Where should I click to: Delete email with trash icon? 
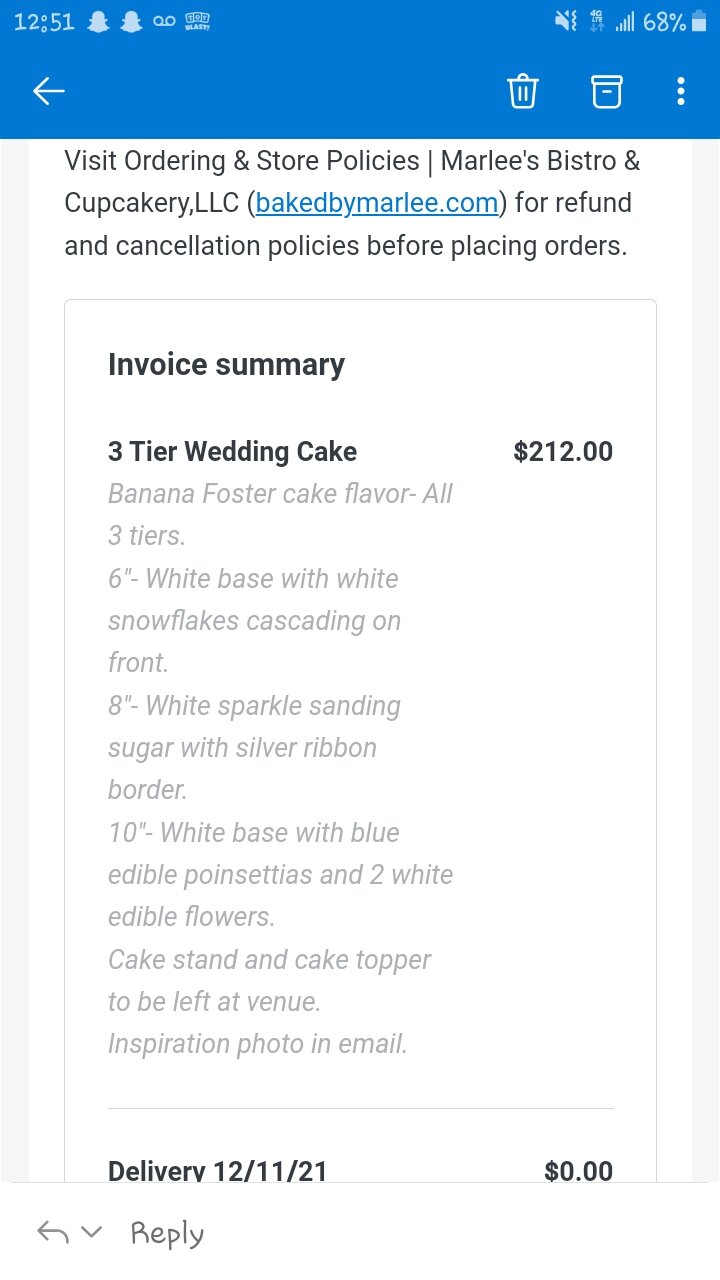(x=523, y=92)
